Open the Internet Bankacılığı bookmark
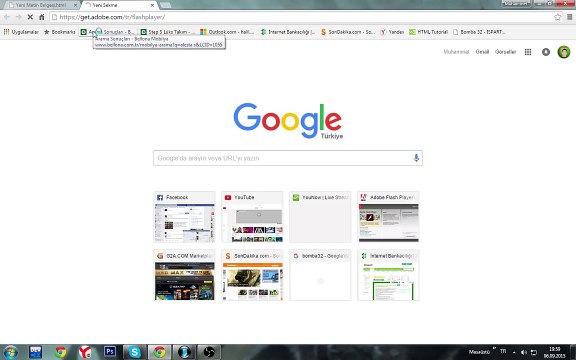 288,32
